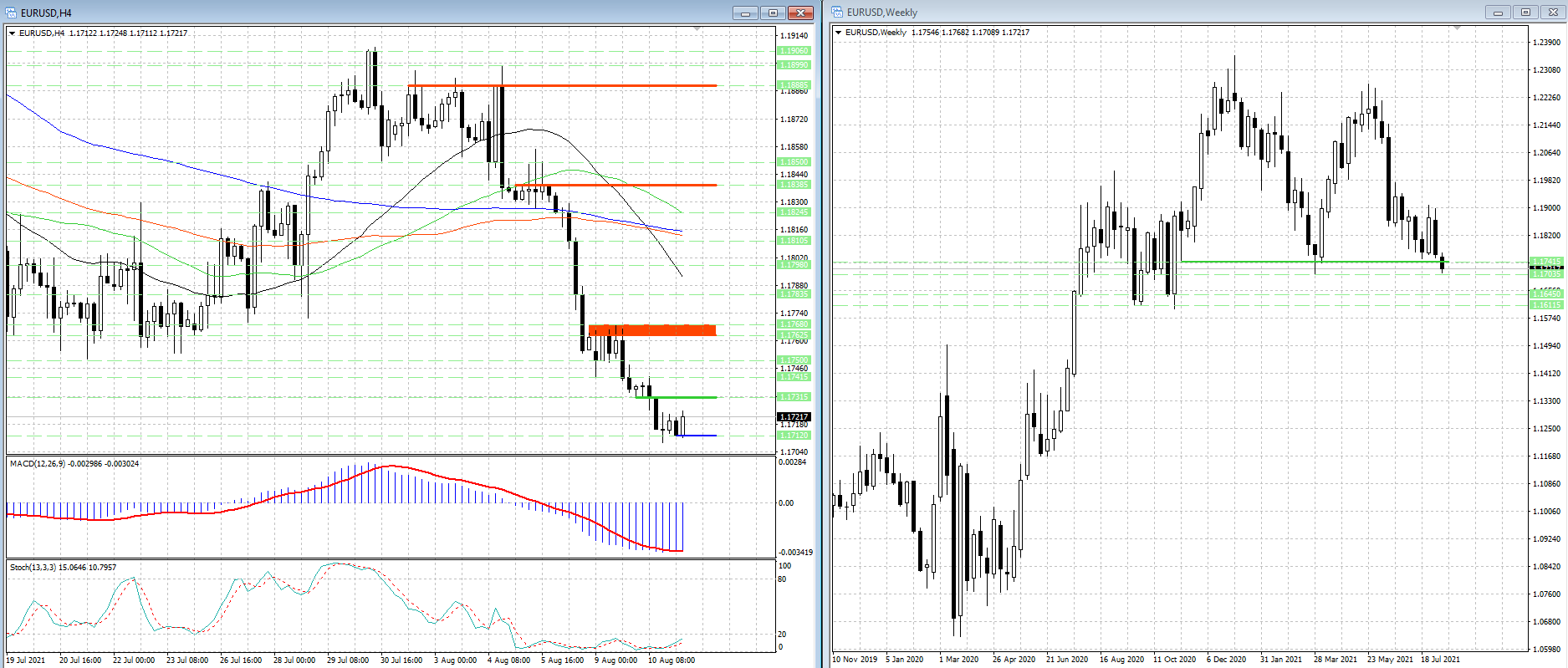Click the 19 Jul 2021 date label

tap(27, 660)
